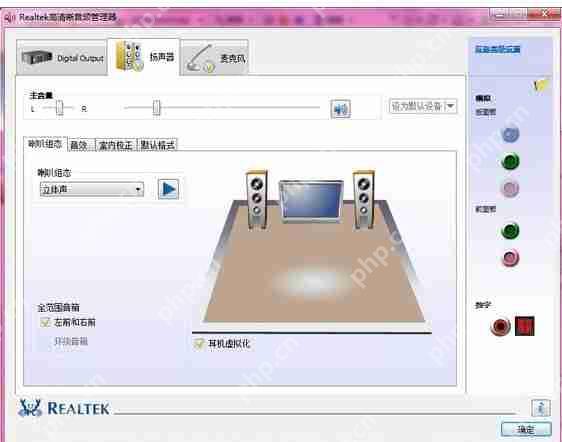Toggle the 环绕音箱 checkbox

pos(45,342)
